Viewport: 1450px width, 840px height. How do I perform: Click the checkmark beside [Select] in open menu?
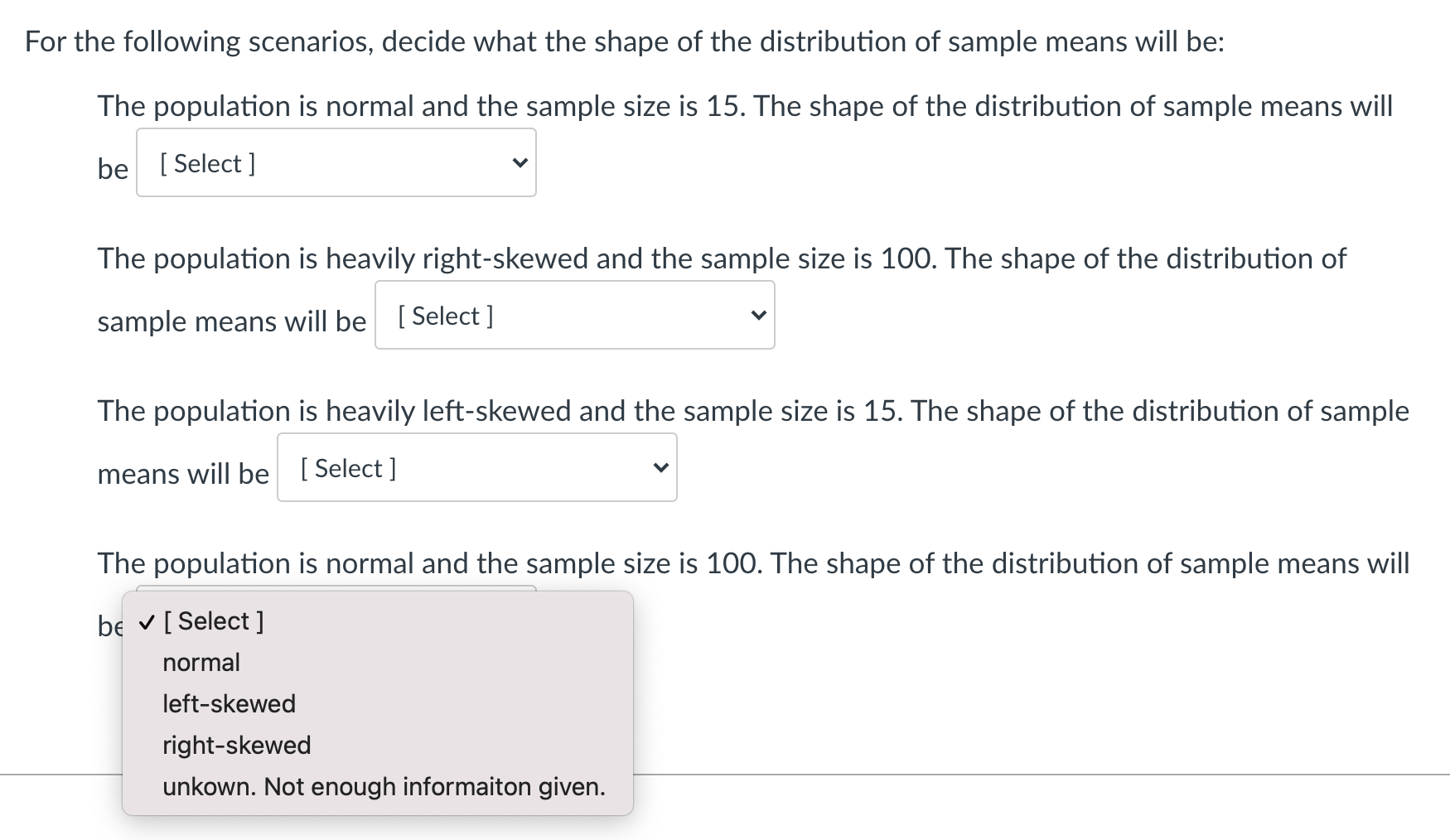pos(146,620)
